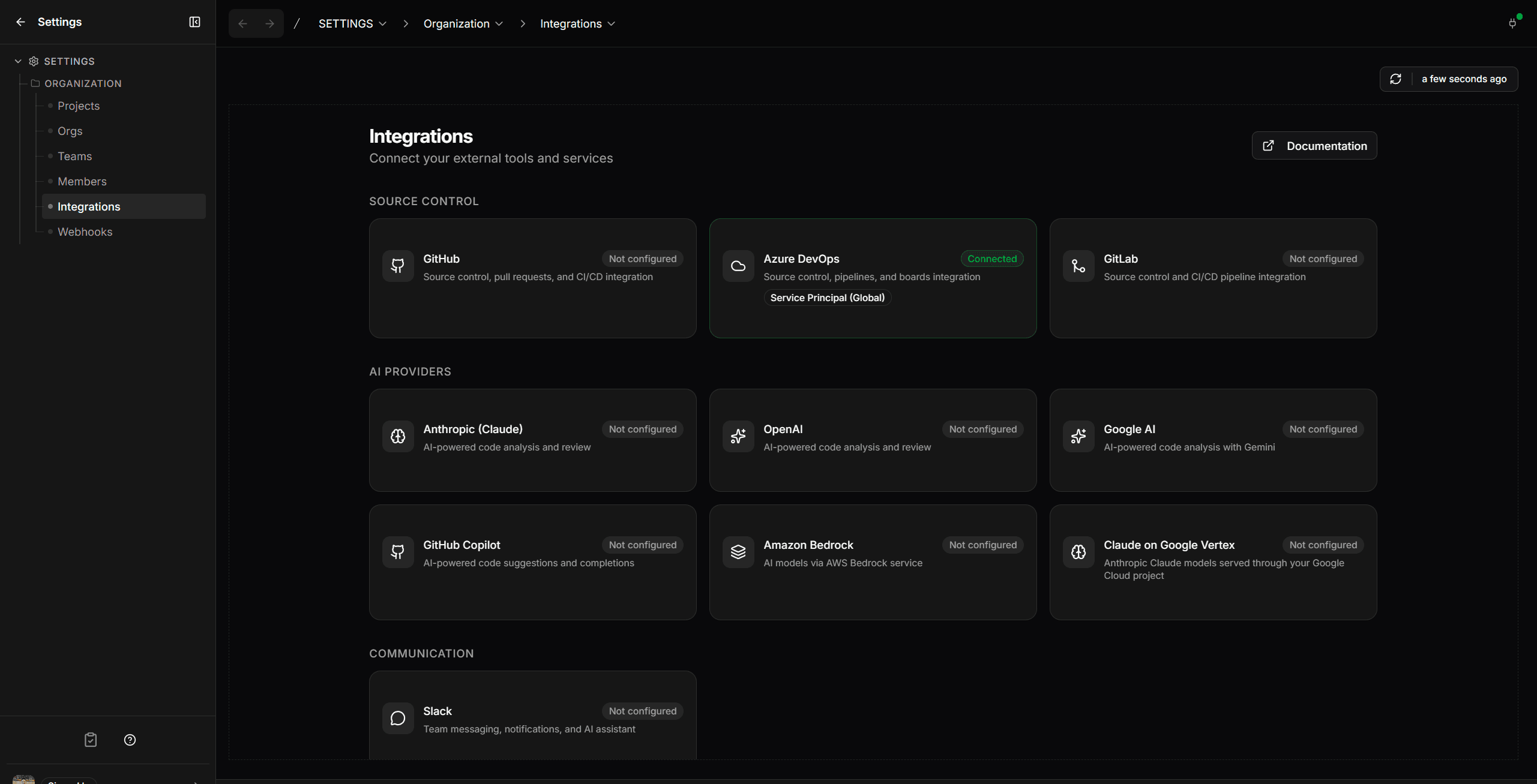Click the 'a few seconds ago' refresh button
This screenshot has height=784, width=1537.
tap(1449, 79)
